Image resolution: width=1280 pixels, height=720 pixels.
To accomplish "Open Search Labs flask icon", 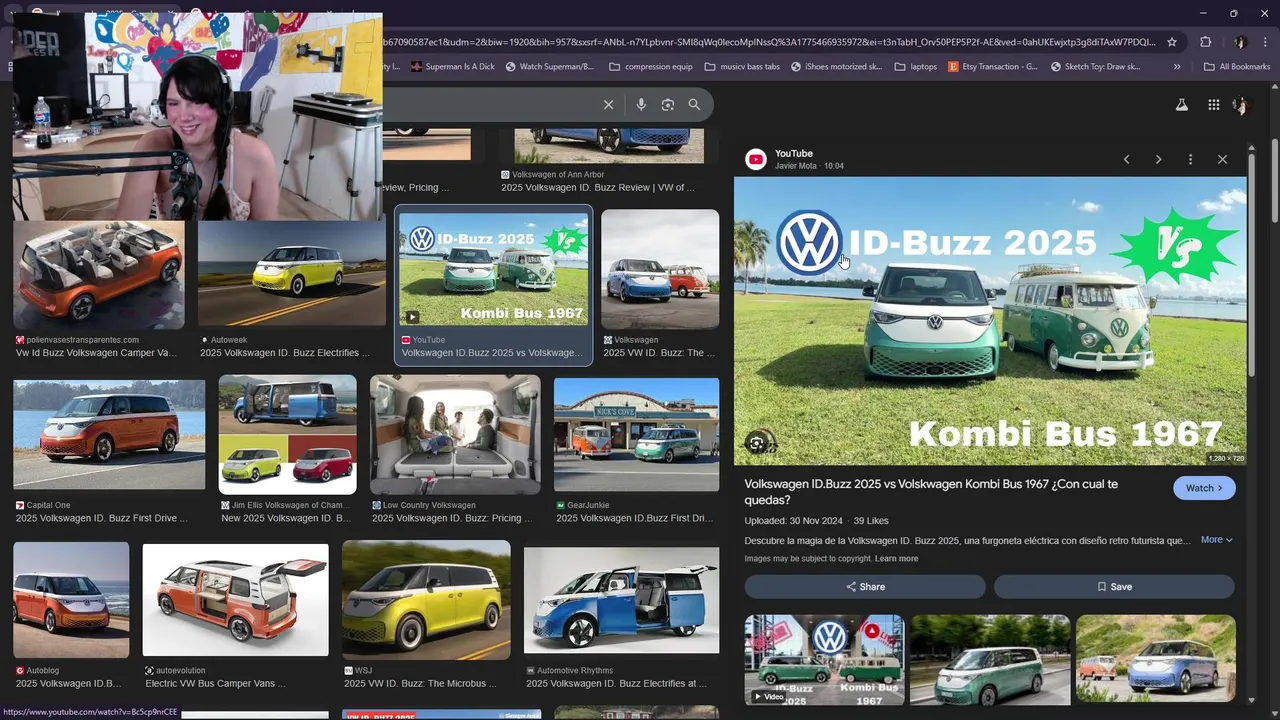I will (x=1181, y=105).
